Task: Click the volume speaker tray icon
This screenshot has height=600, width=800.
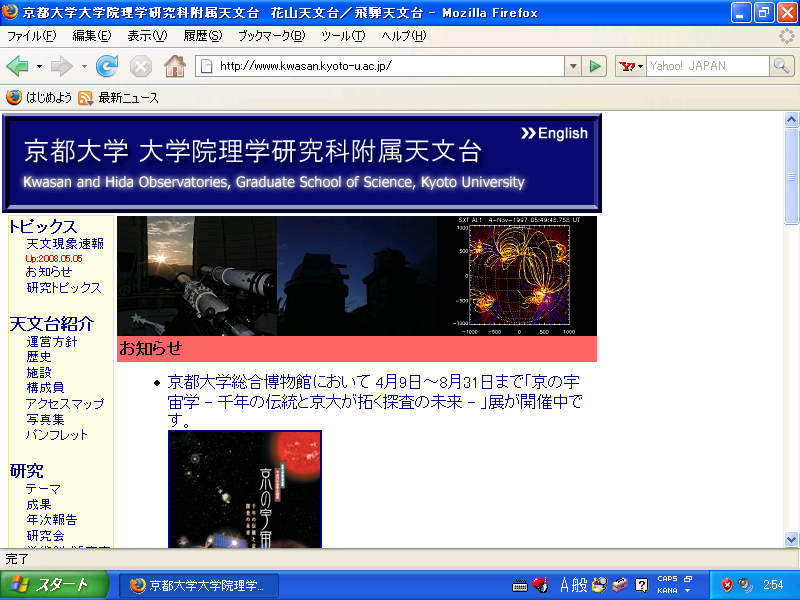Action: pyautogui.click(x=745, y=585)
